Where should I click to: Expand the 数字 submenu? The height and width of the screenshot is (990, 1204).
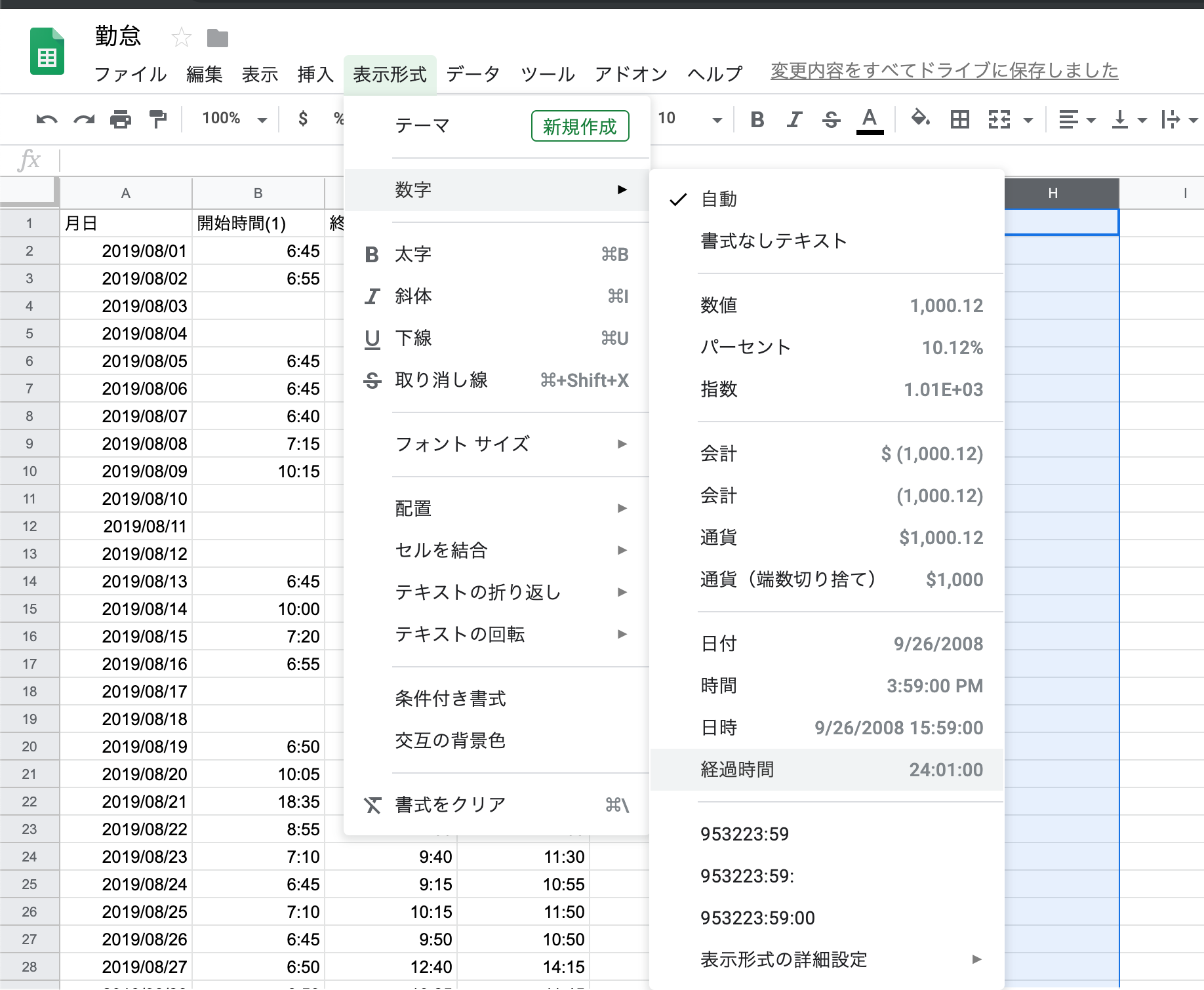pyautogui.click(x=496, y=190)
